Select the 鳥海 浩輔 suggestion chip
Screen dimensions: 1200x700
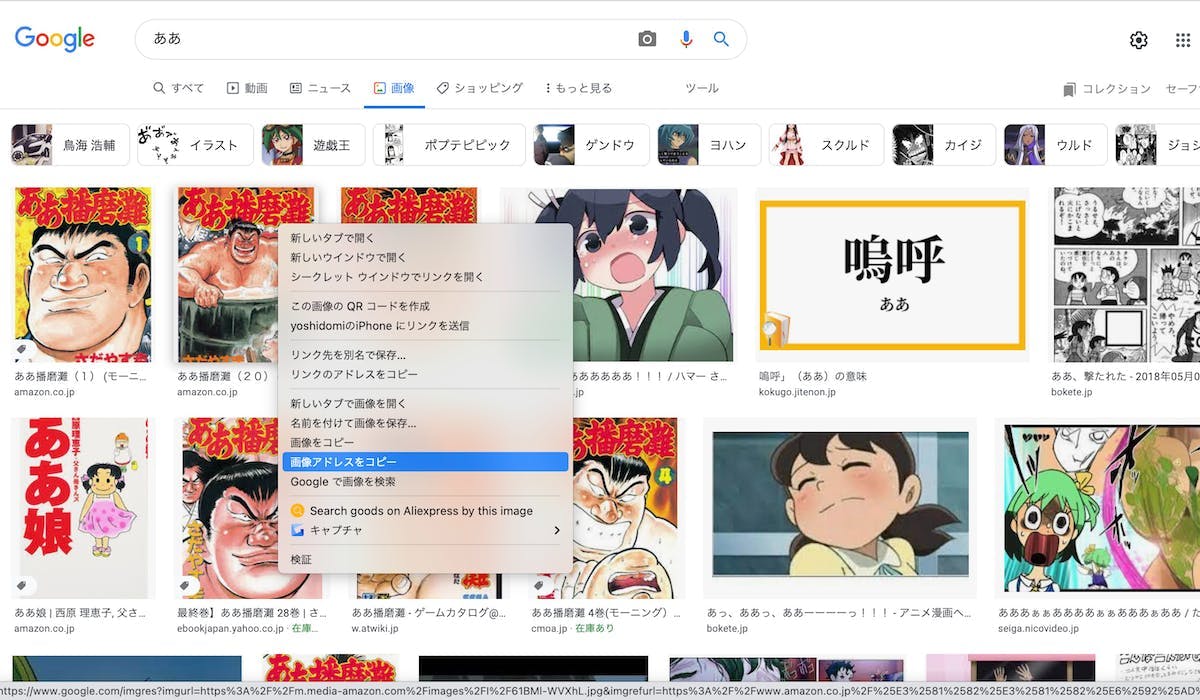point(69,145)
